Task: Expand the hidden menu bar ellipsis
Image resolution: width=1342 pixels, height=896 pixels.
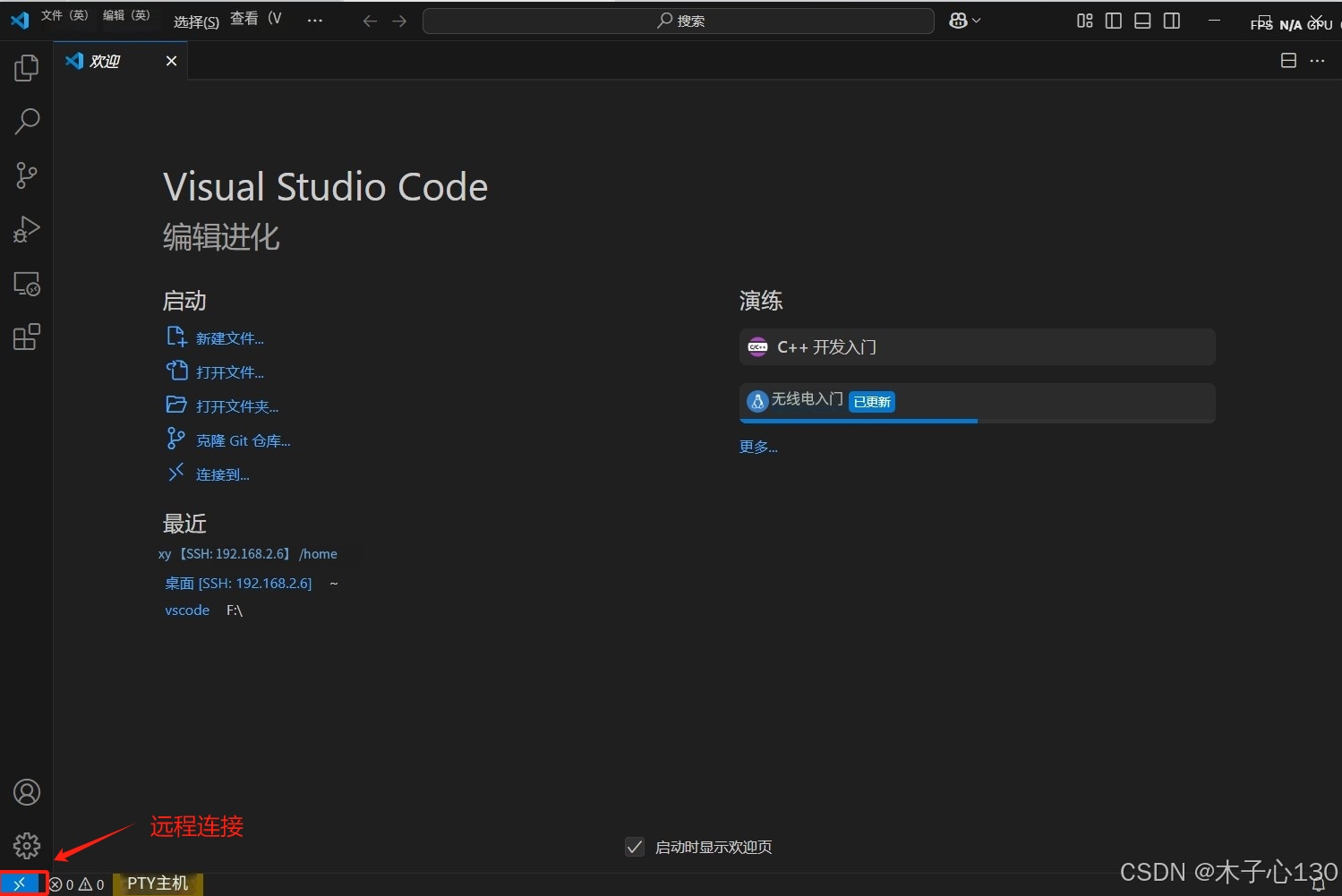Action: pos(315,21)
